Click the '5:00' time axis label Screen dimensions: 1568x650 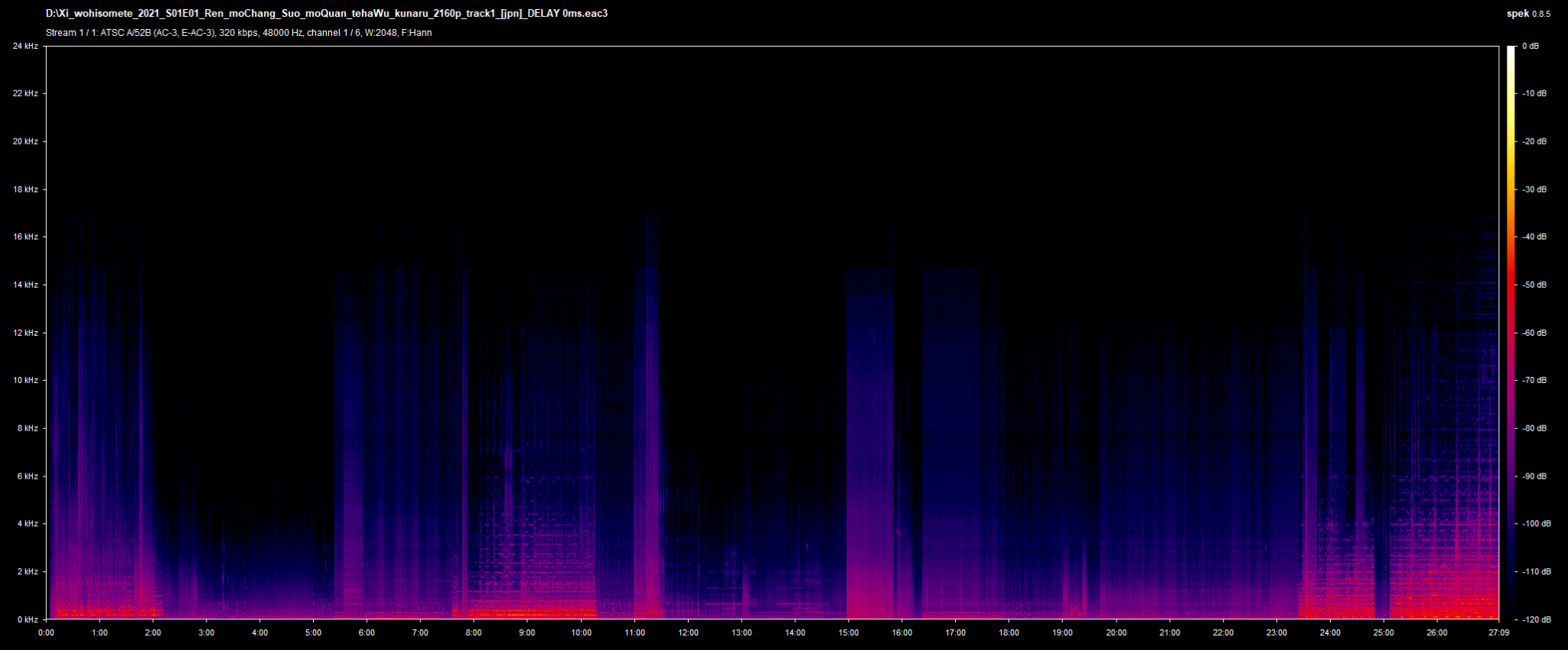pos(314,632)
